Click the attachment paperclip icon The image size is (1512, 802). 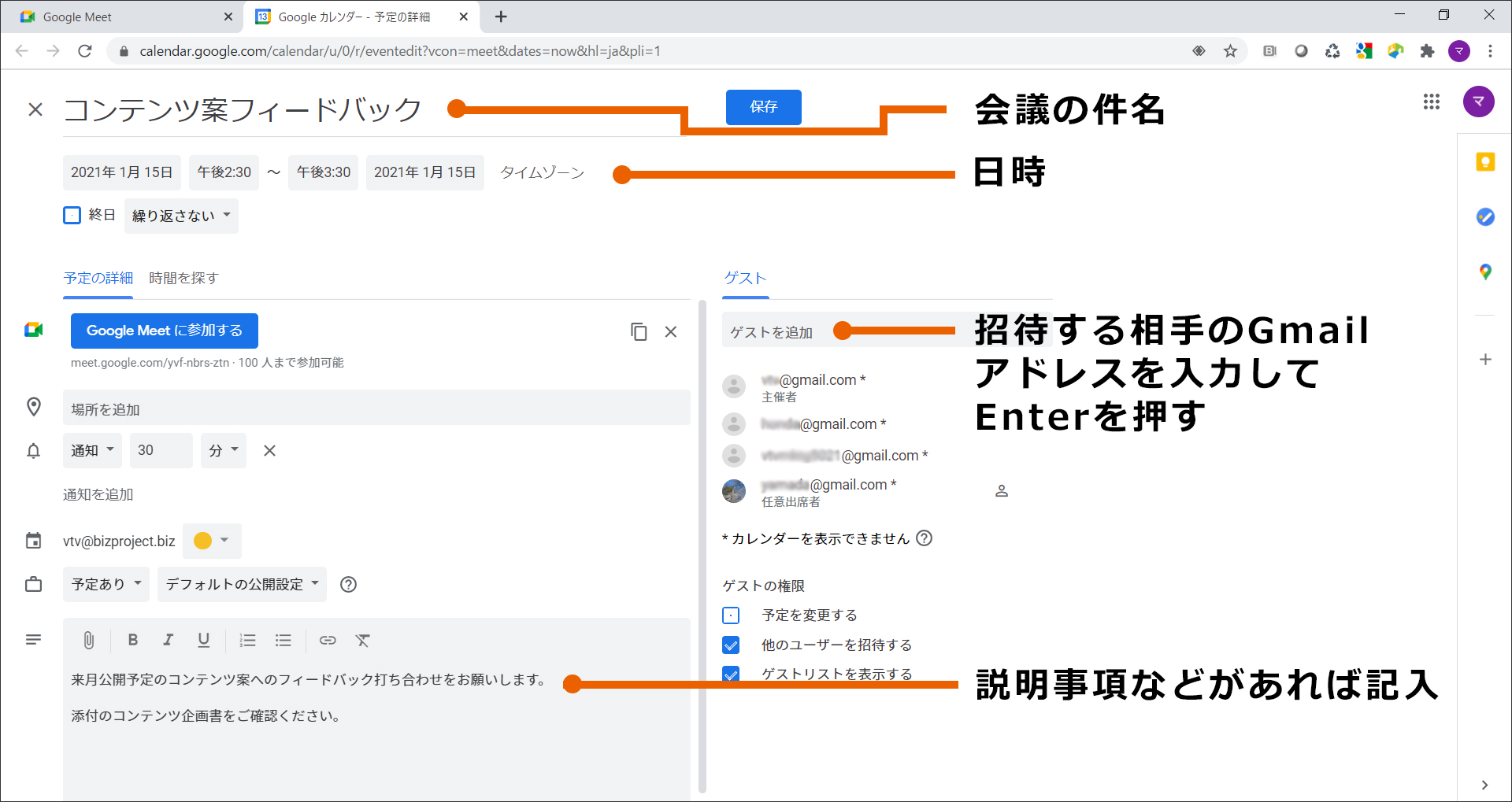(89, 640)
